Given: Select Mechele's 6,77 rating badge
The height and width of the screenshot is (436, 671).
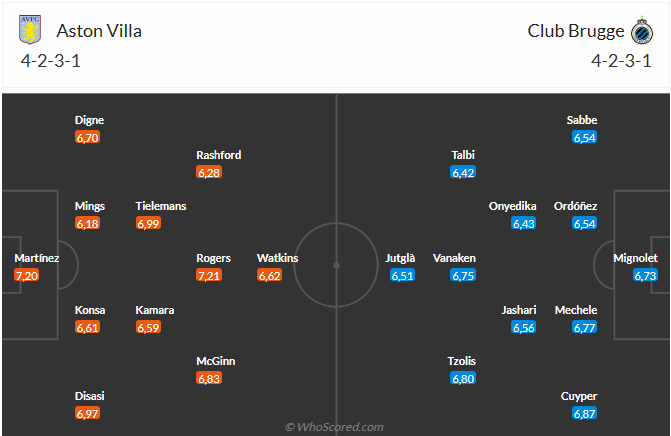Looking at the screenshot, I should point(584,327).
